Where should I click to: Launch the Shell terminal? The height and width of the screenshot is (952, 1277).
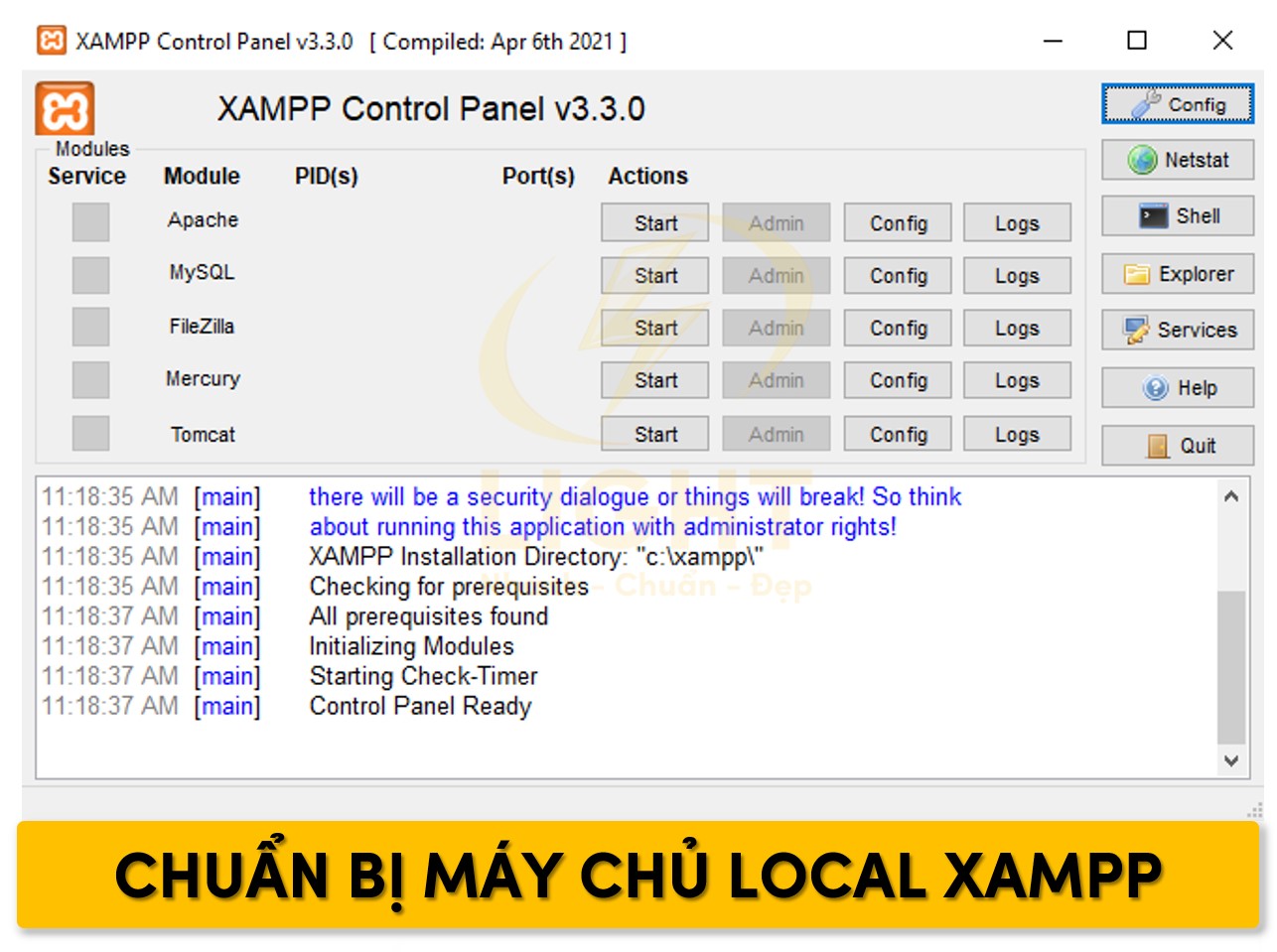[1177, 216]
